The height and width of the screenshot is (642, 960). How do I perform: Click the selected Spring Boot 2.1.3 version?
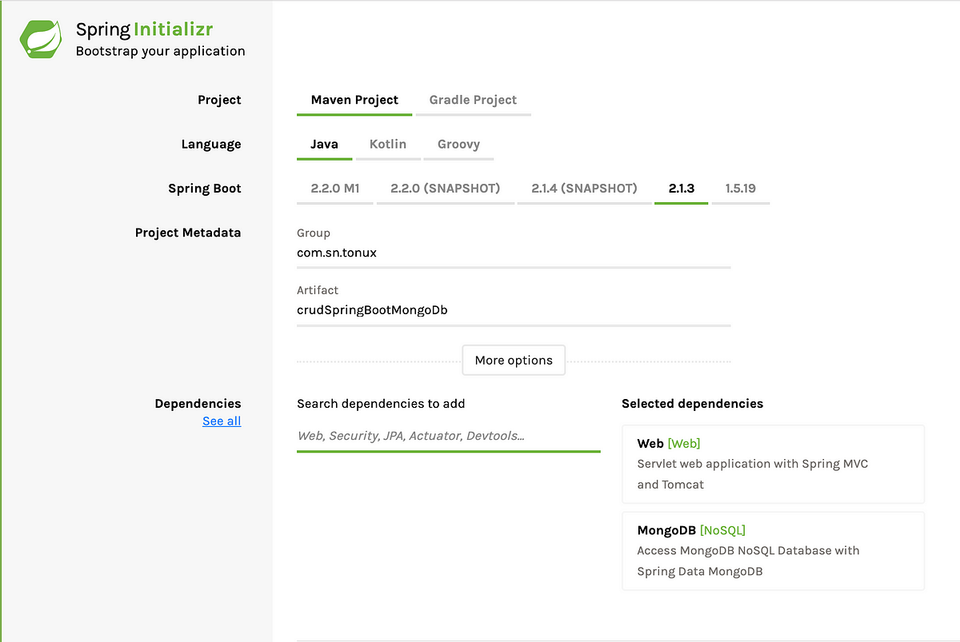[681, 188]
